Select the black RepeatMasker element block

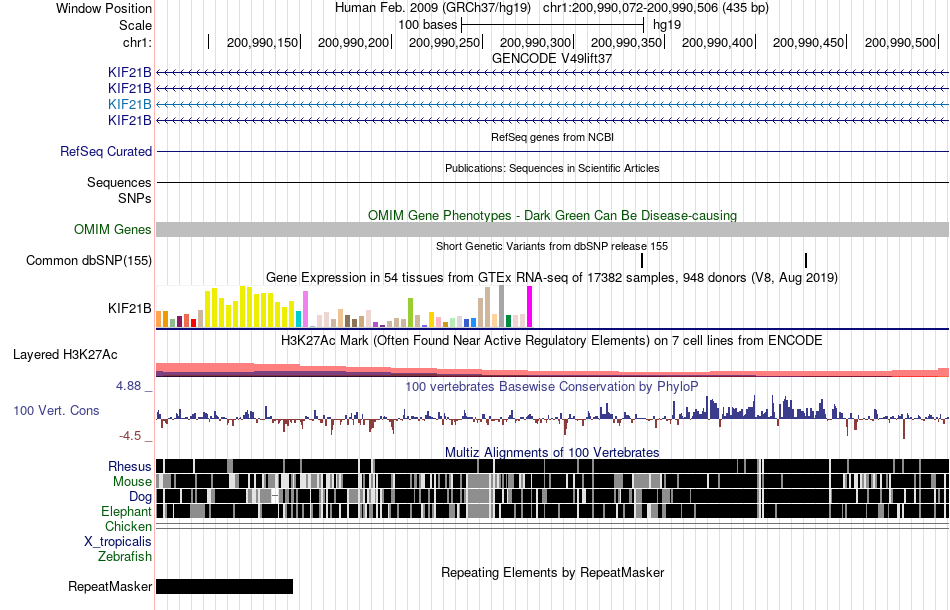225,586
